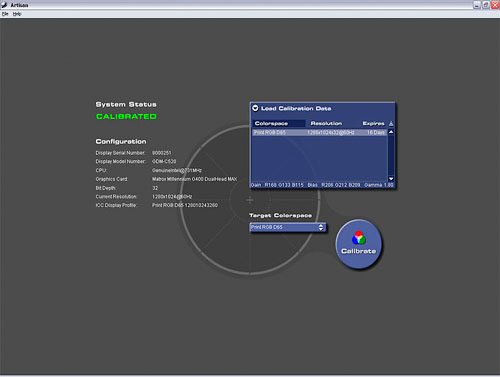Open the Target Colorspace dropdown
This screenshot has height=377, width=500.
pos(288,227)
